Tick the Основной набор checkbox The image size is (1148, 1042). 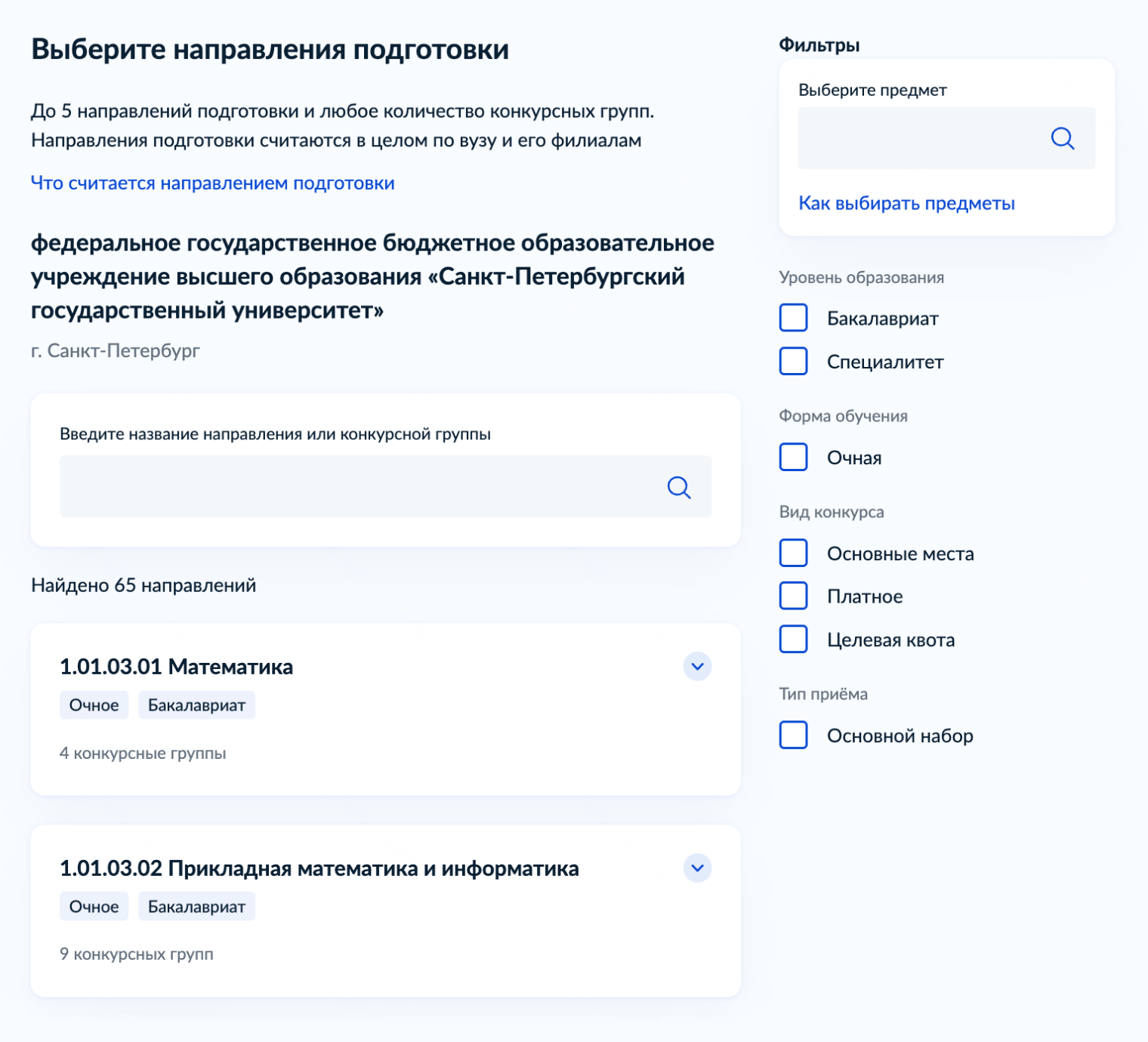pos(793,735)
